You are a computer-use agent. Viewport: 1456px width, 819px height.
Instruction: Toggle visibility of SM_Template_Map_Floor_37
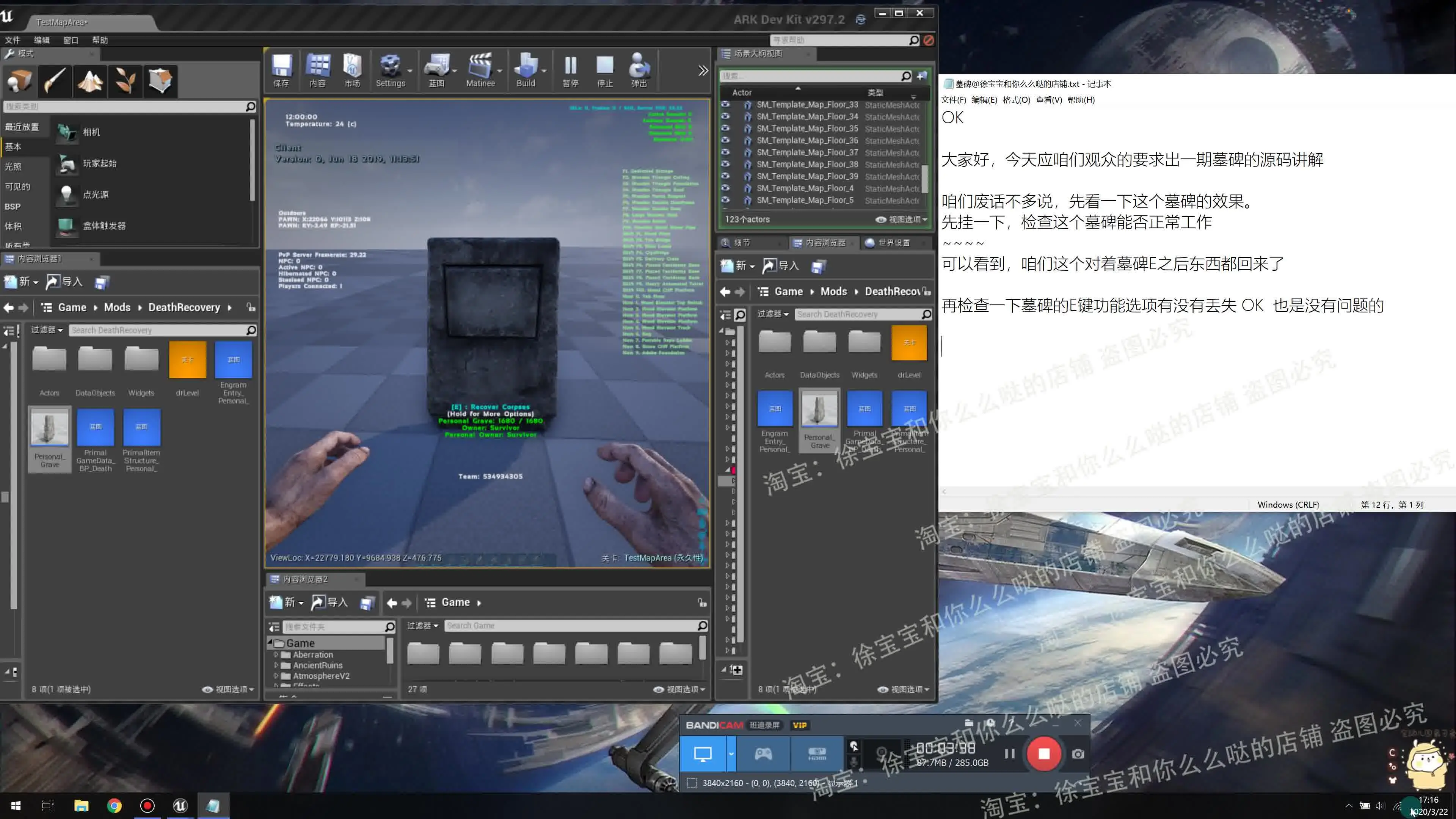click(x=725, y=152)
